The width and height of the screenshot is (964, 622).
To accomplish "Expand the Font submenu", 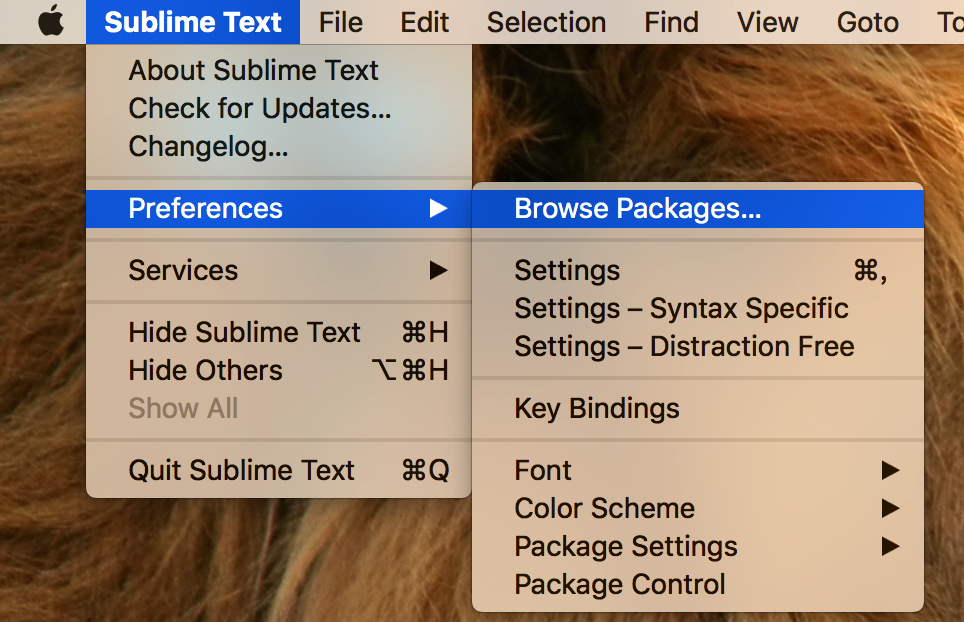I will coord(698,470).
